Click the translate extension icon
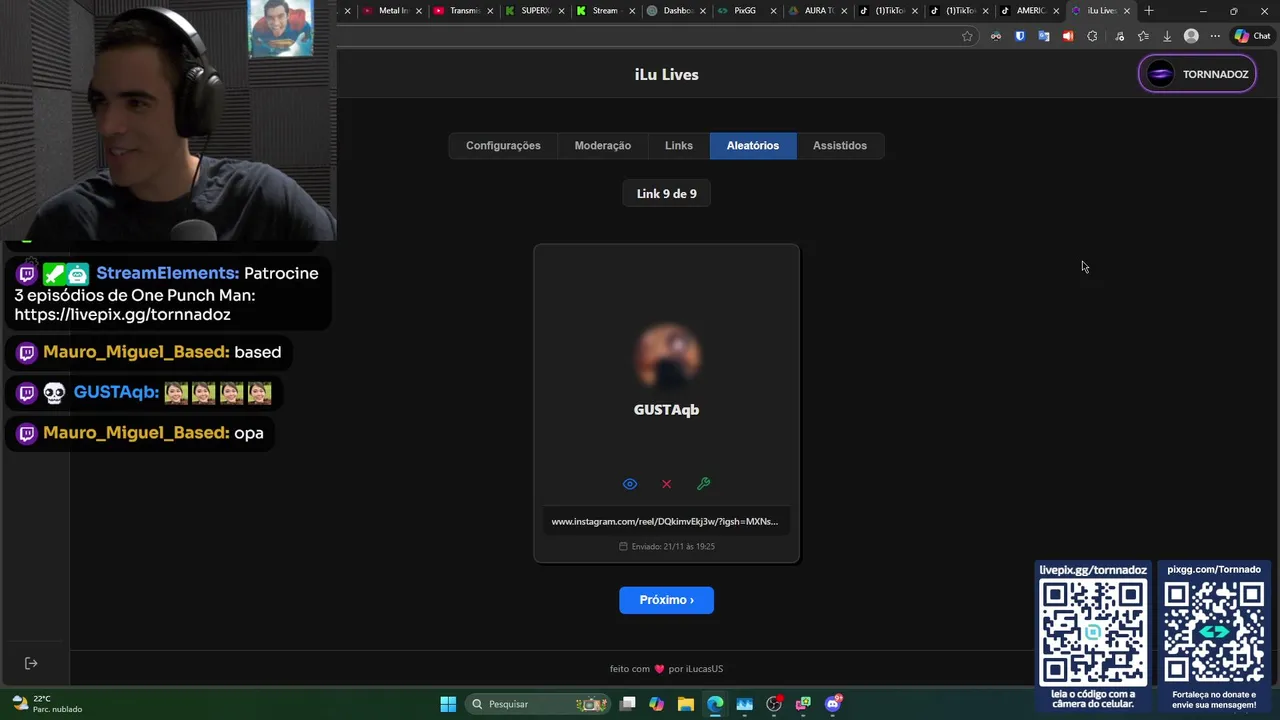This screenshot has height=720, width=1280. pos(1044,36)
